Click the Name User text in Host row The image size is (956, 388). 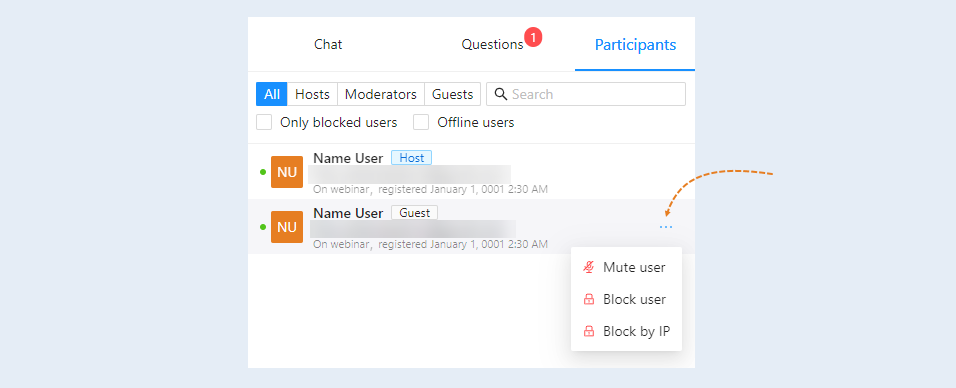click(x=348, y=158)
